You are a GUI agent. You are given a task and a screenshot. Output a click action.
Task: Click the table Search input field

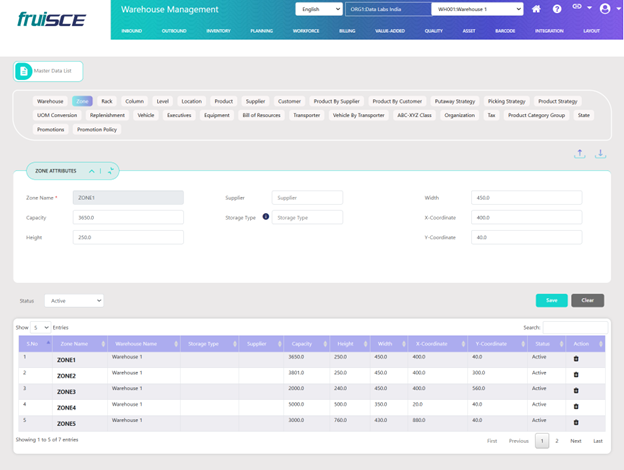pos(575,327)
